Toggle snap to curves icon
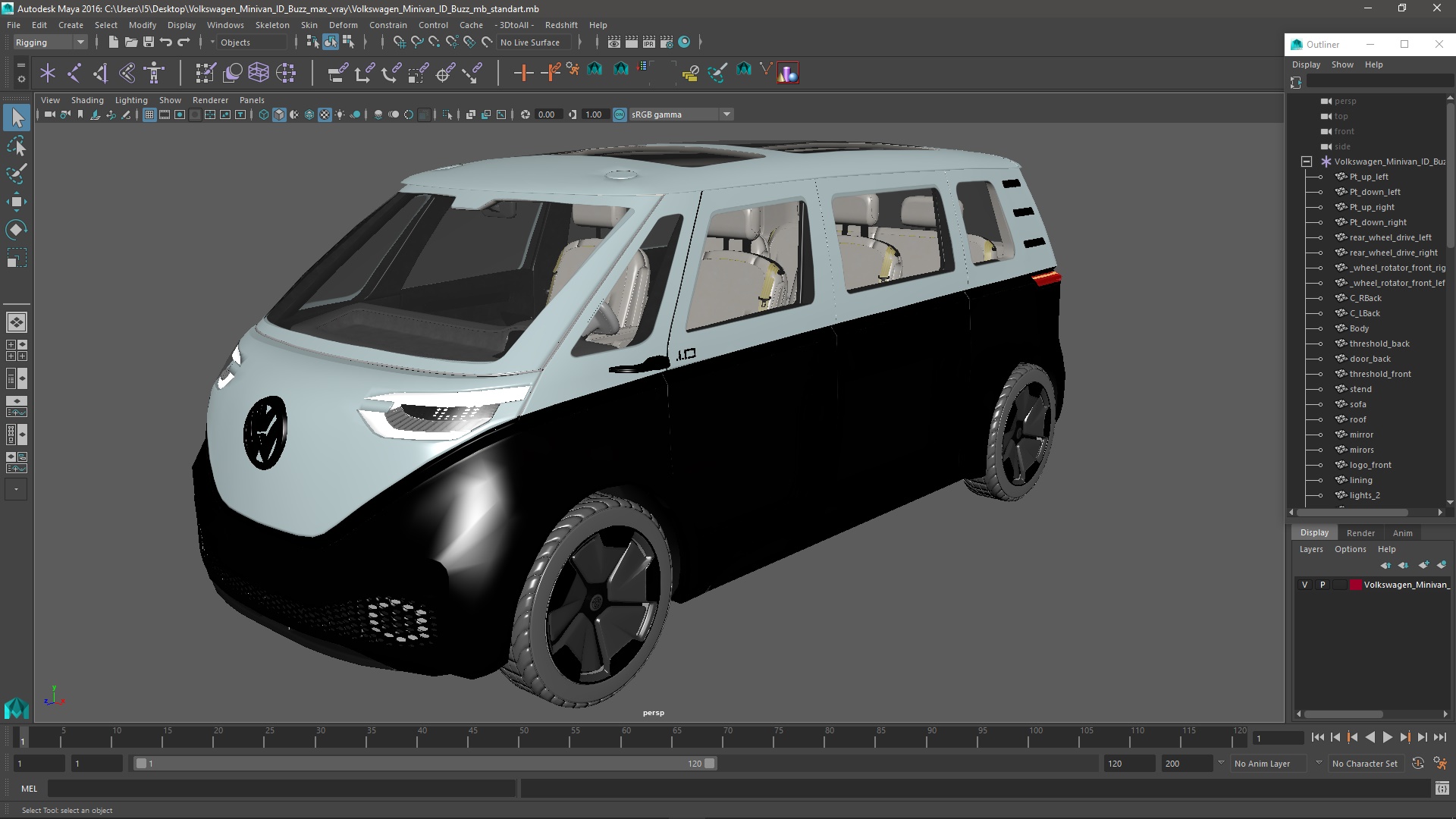The image size is (1456, 819). point(416,42)
